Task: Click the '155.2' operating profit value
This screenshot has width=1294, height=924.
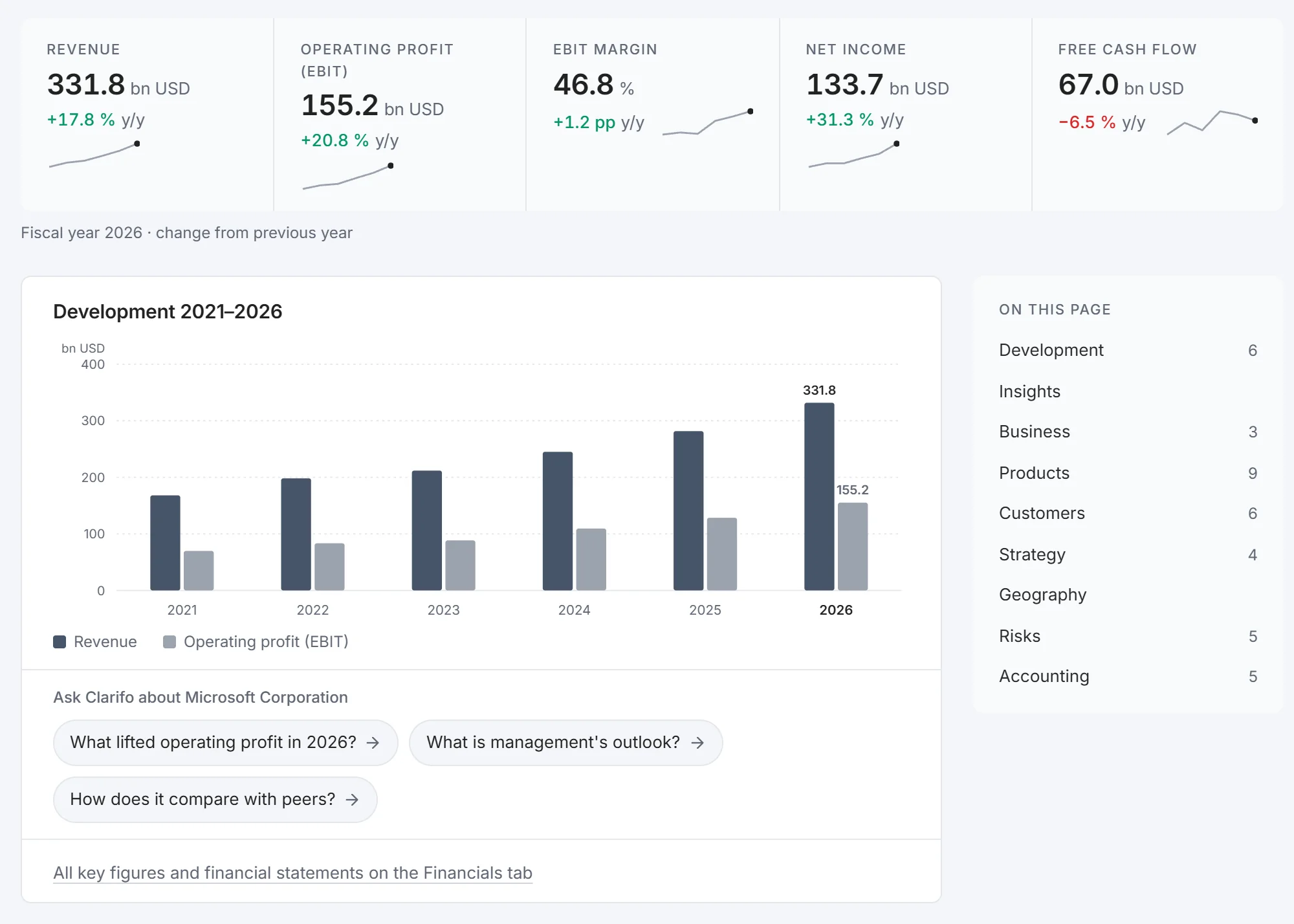Action: (x=340, y=105)
